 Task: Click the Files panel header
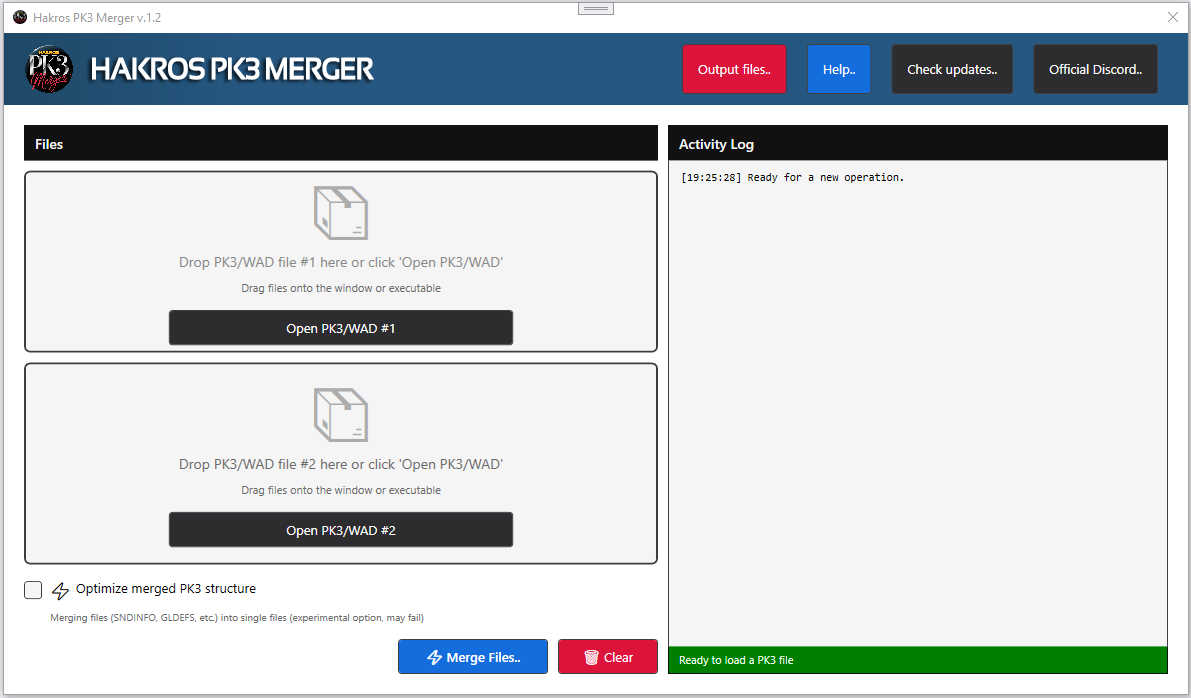[340, 144]
